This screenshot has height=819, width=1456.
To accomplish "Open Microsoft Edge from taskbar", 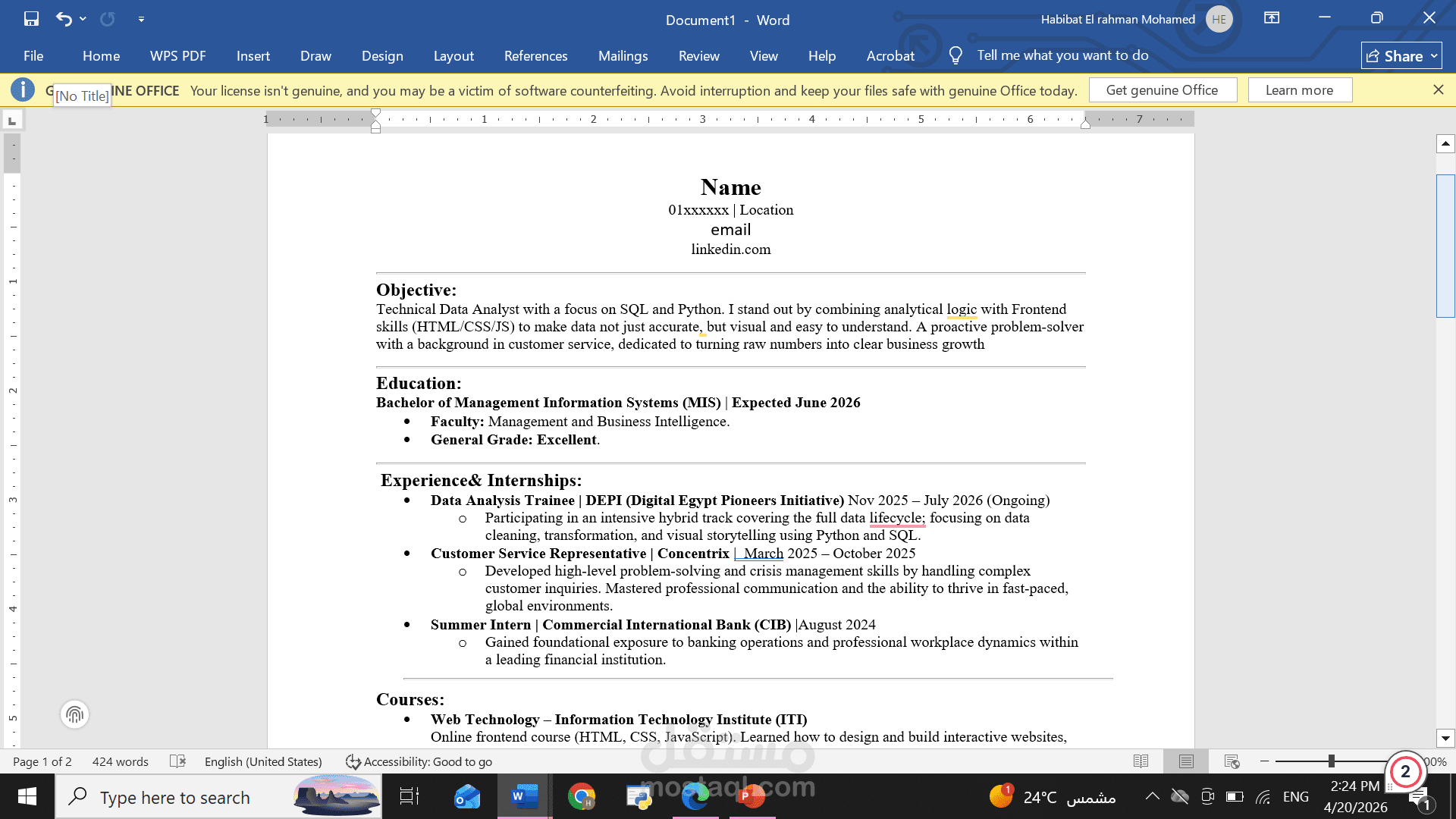I will pos(695,796).
